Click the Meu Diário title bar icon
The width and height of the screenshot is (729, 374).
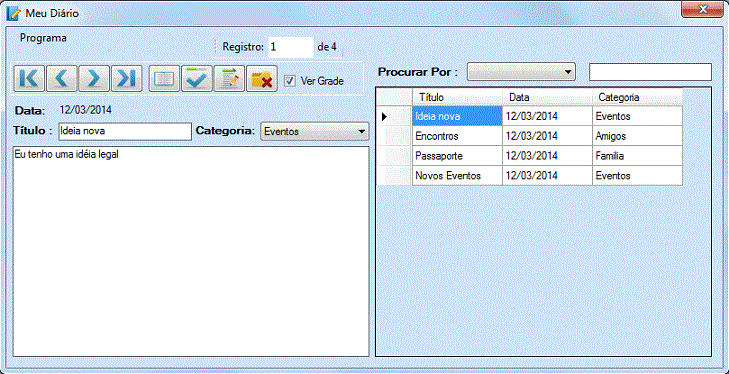13,13
